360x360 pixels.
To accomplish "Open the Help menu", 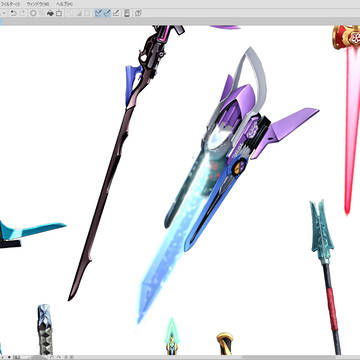I will (64, 4).
